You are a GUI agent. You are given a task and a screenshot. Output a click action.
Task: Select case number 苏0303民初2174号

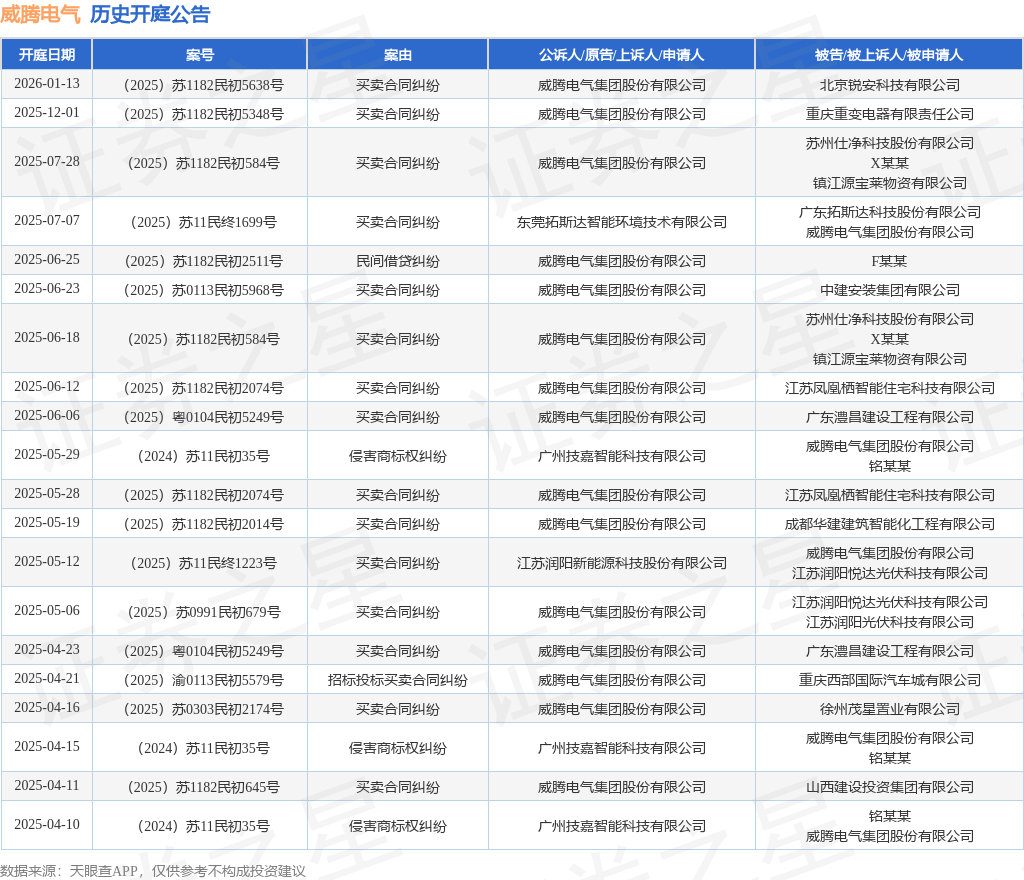[204, 709]
